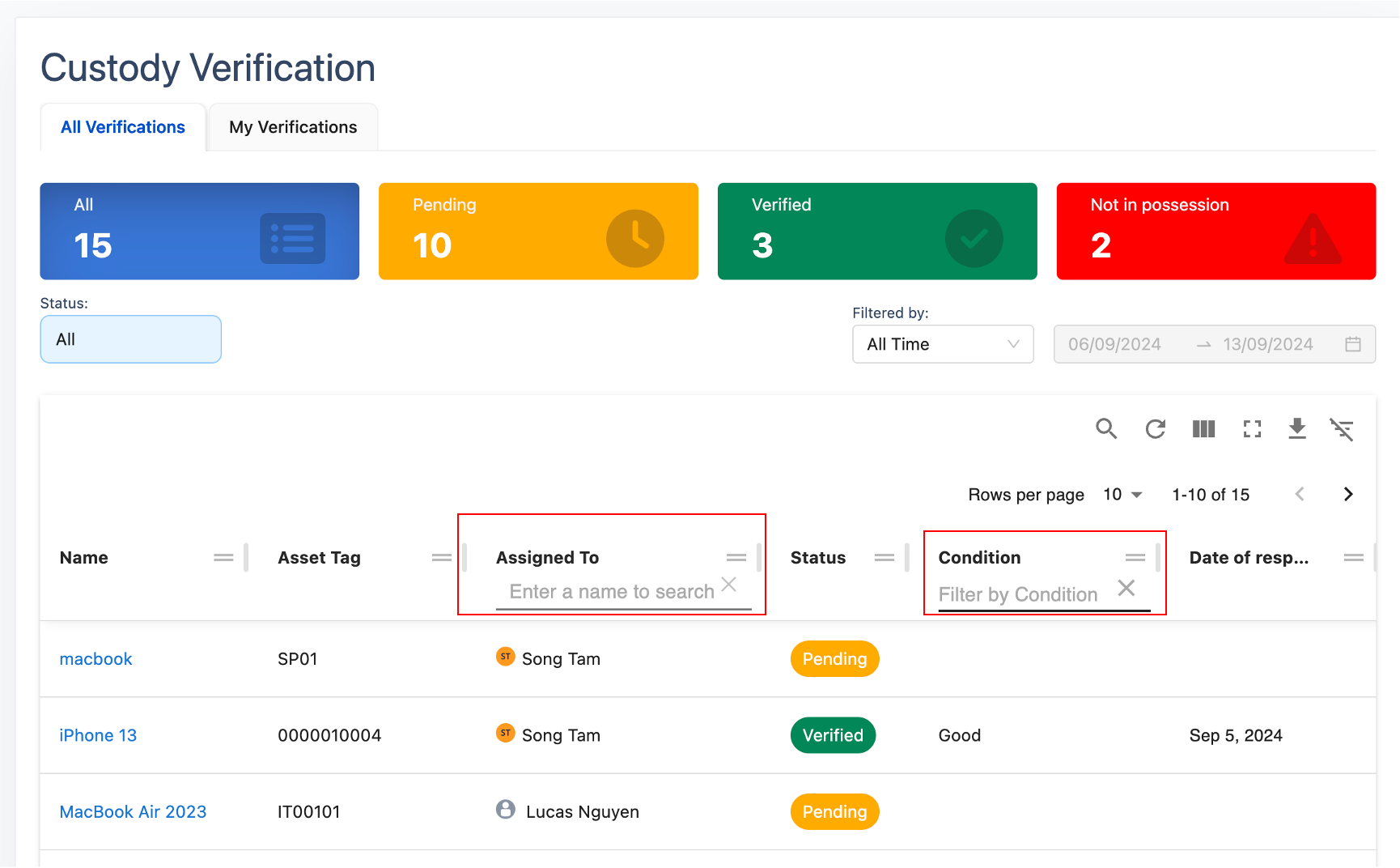The image size is (1400, 868).
Task: Clear the Assigned To search field
Action: click(728, 585)
